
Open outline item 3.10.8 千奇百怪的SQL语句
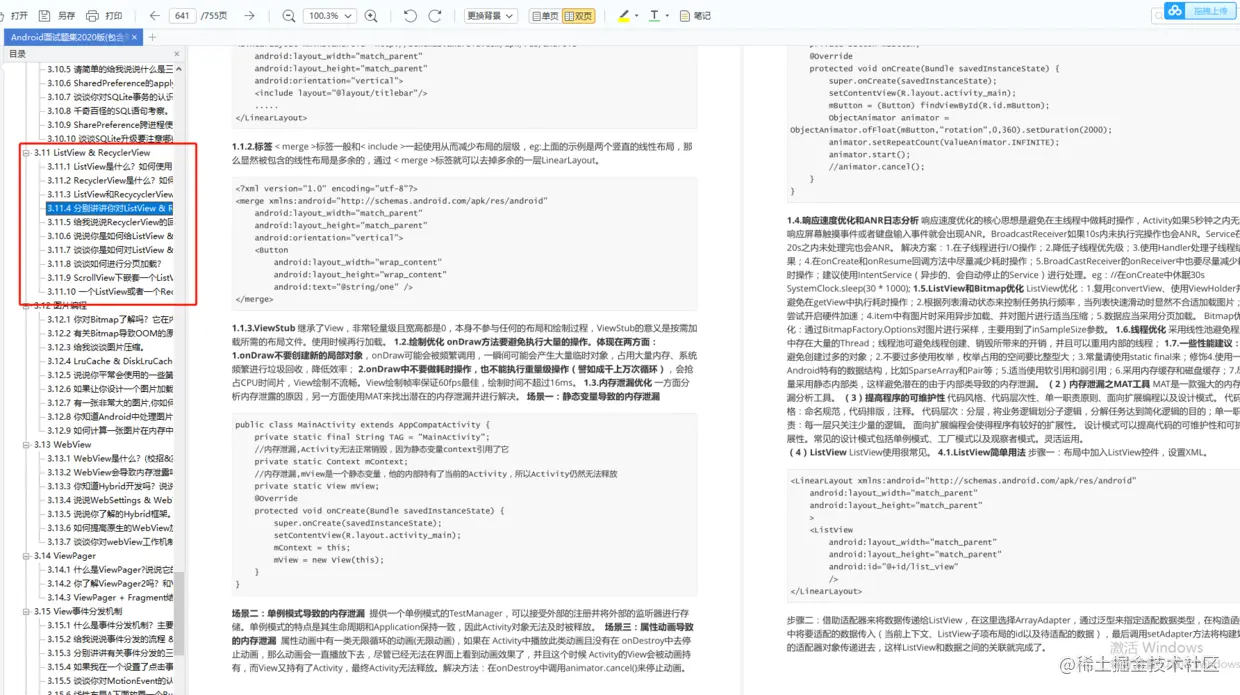pos(110,111)
